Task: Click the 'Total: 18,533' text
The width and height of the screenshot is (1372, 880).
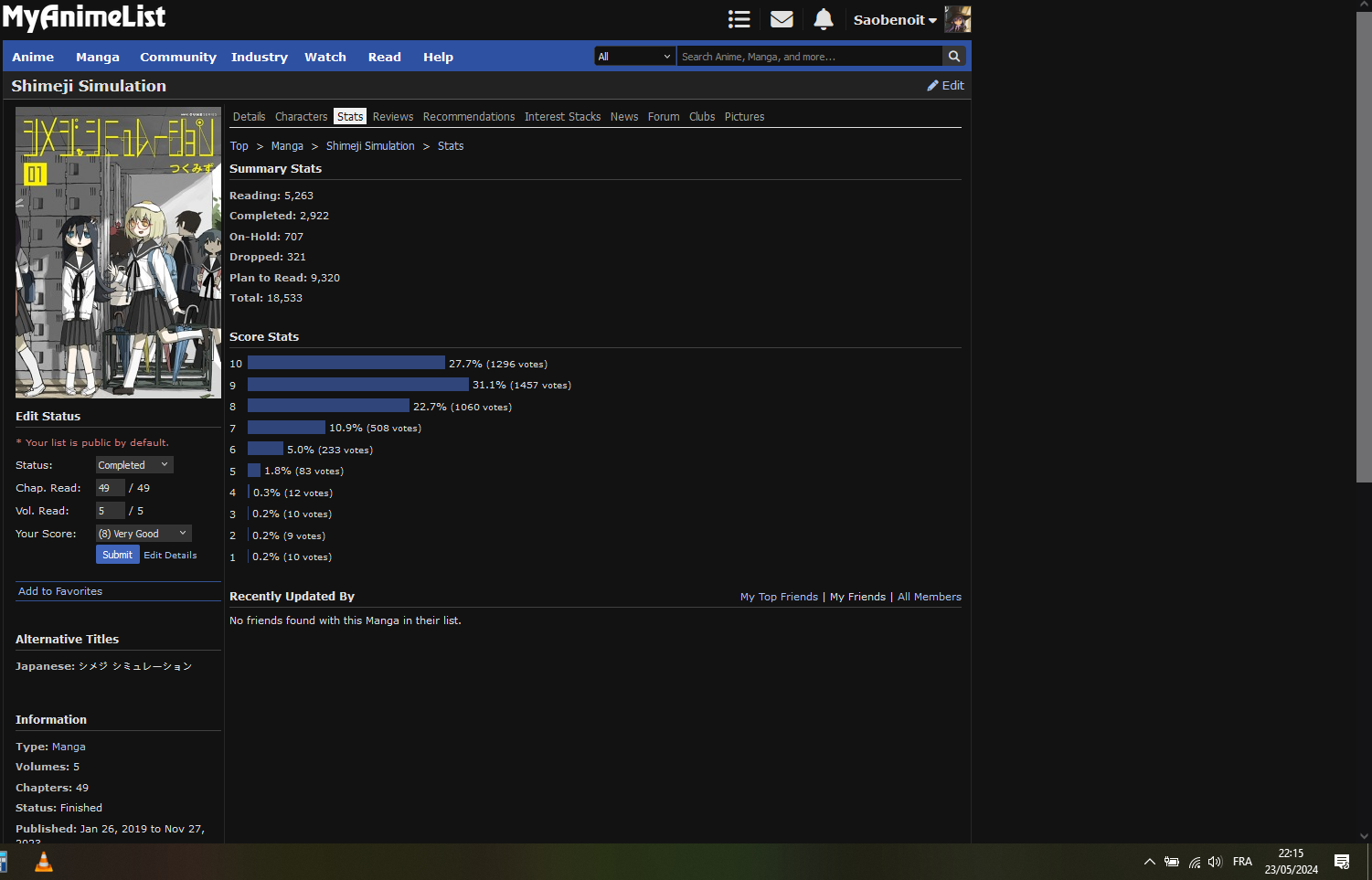Action: click(x=266, y=298)
